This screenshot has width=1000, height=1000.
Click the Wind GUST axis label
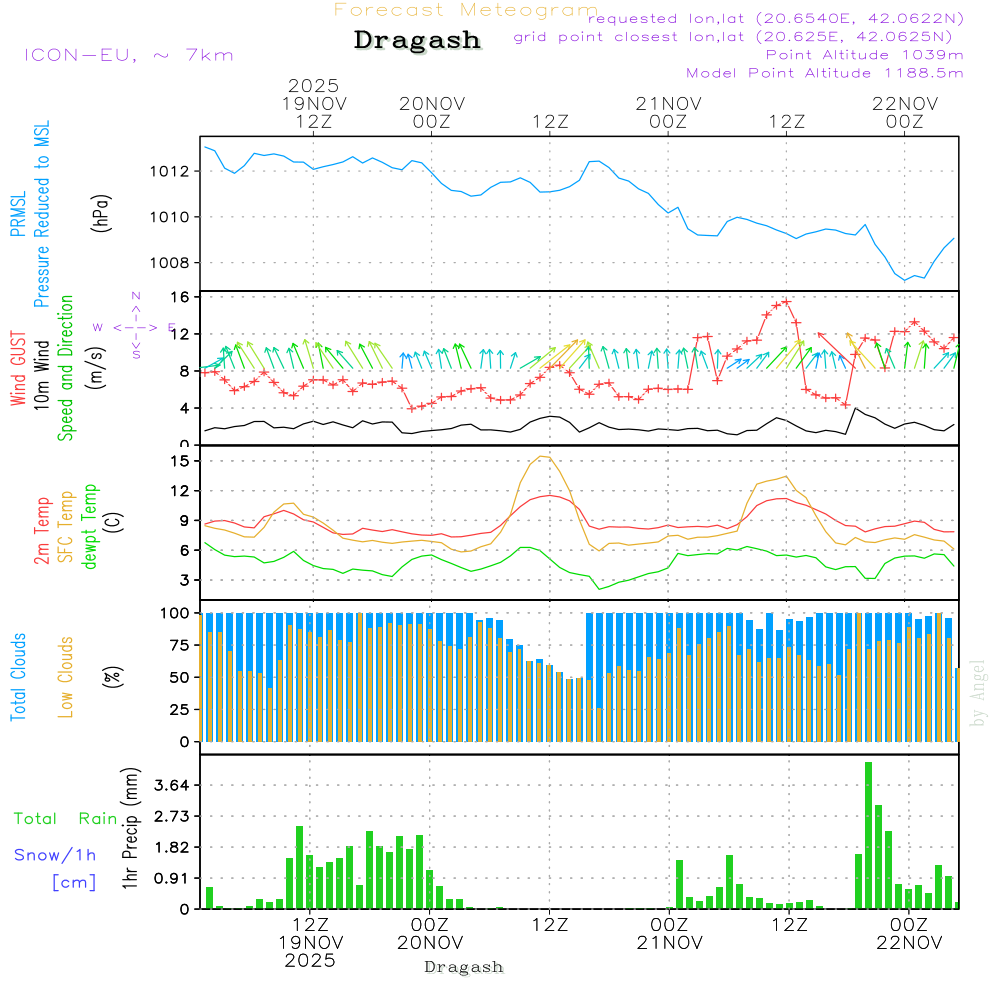coord(18,371)
